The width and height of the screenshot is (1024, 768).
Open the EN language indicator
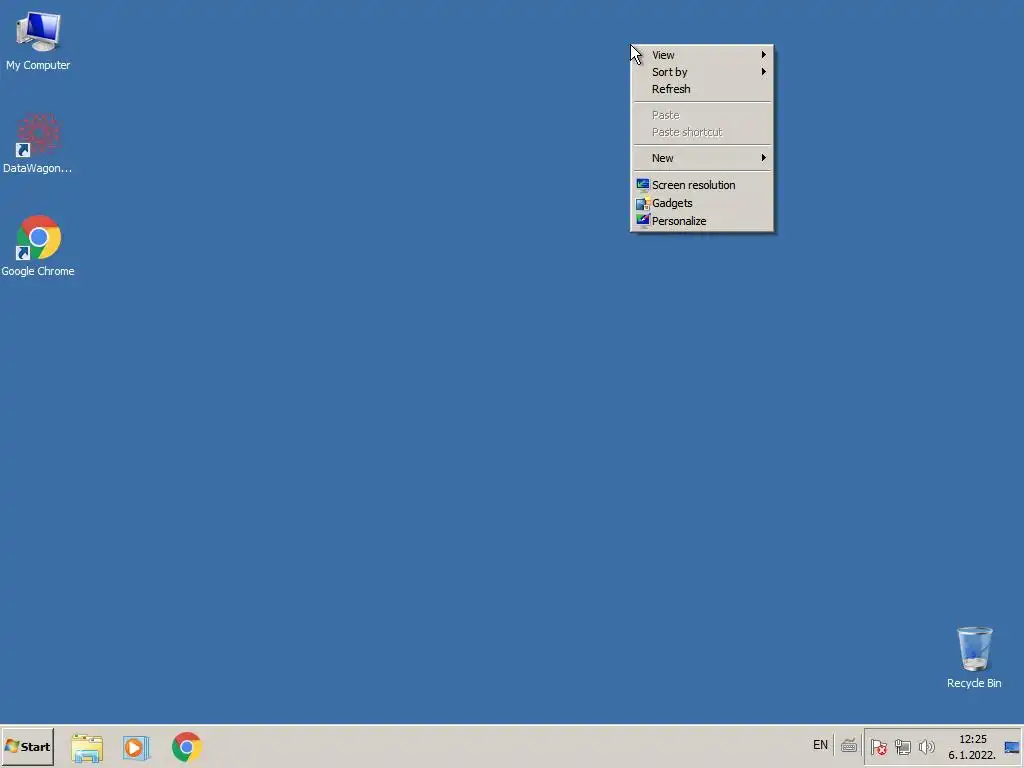[820, 745]
